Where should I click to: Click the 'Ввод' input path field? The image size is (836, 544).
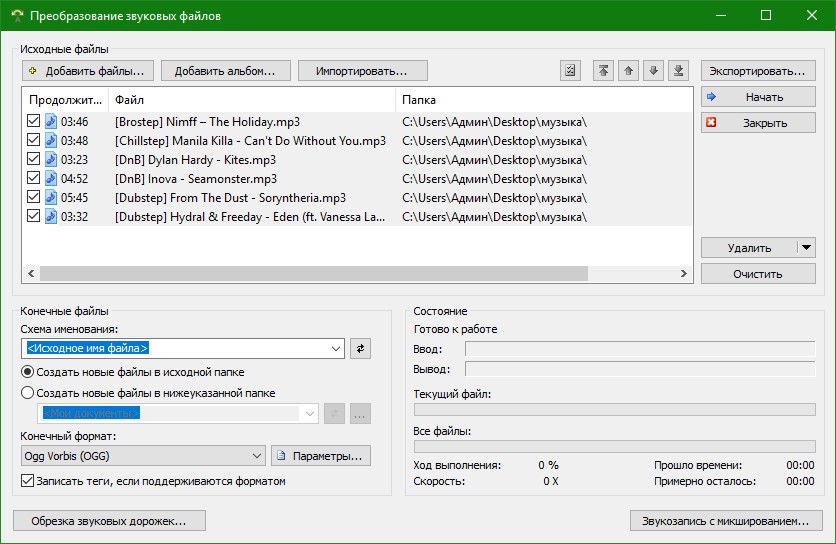tap(640, 349)
